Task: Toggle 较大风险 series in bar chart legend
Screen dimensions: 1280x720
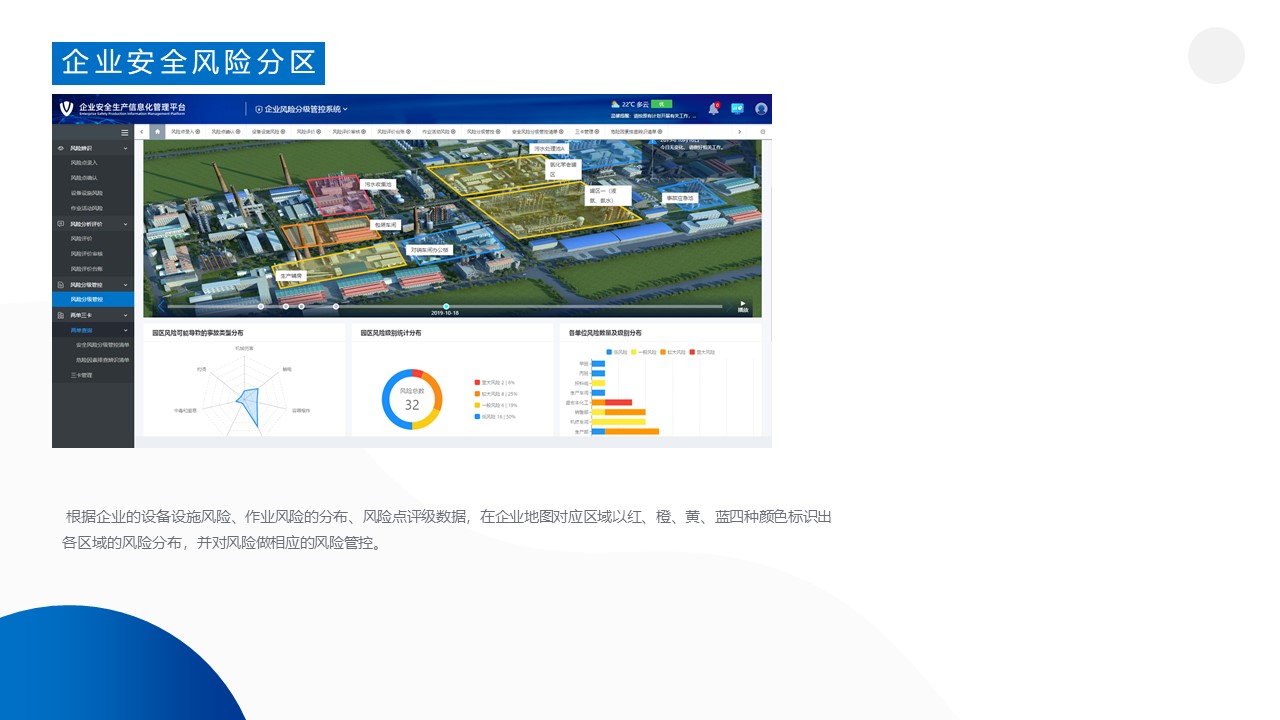Action: point(674,352)
